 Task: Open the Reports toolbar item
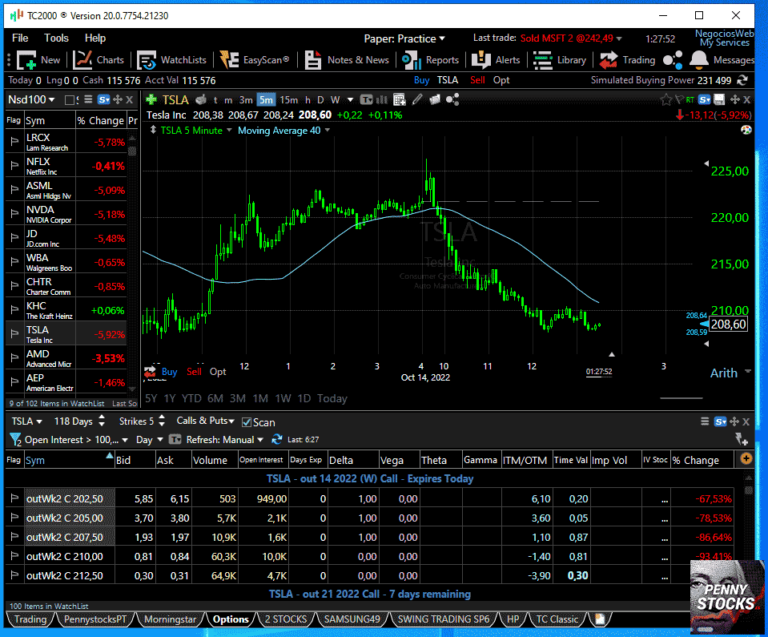tap(431, 60)
